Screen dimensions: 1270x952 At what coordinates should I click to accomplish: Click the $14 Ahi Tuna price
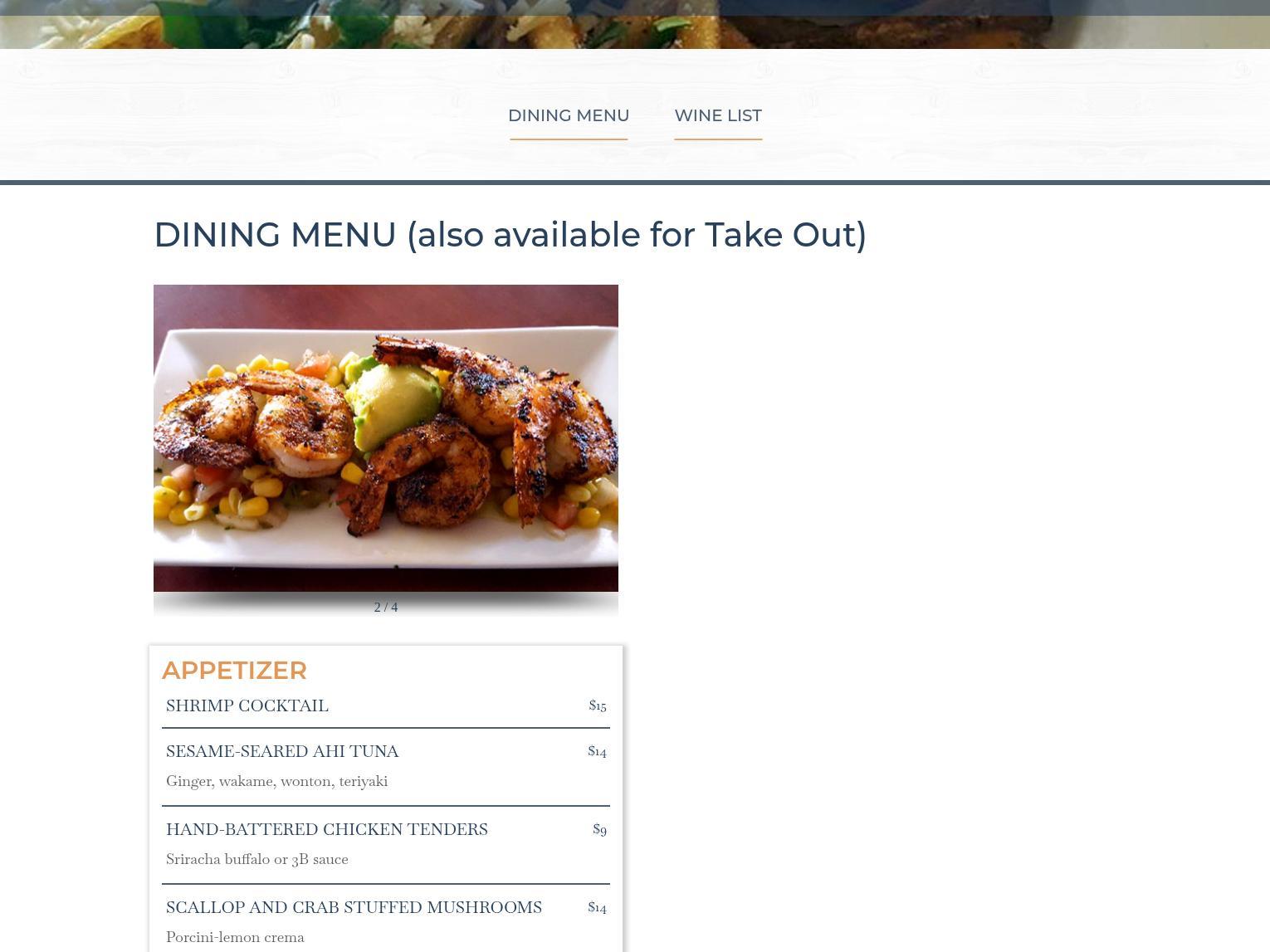point(597,750)
